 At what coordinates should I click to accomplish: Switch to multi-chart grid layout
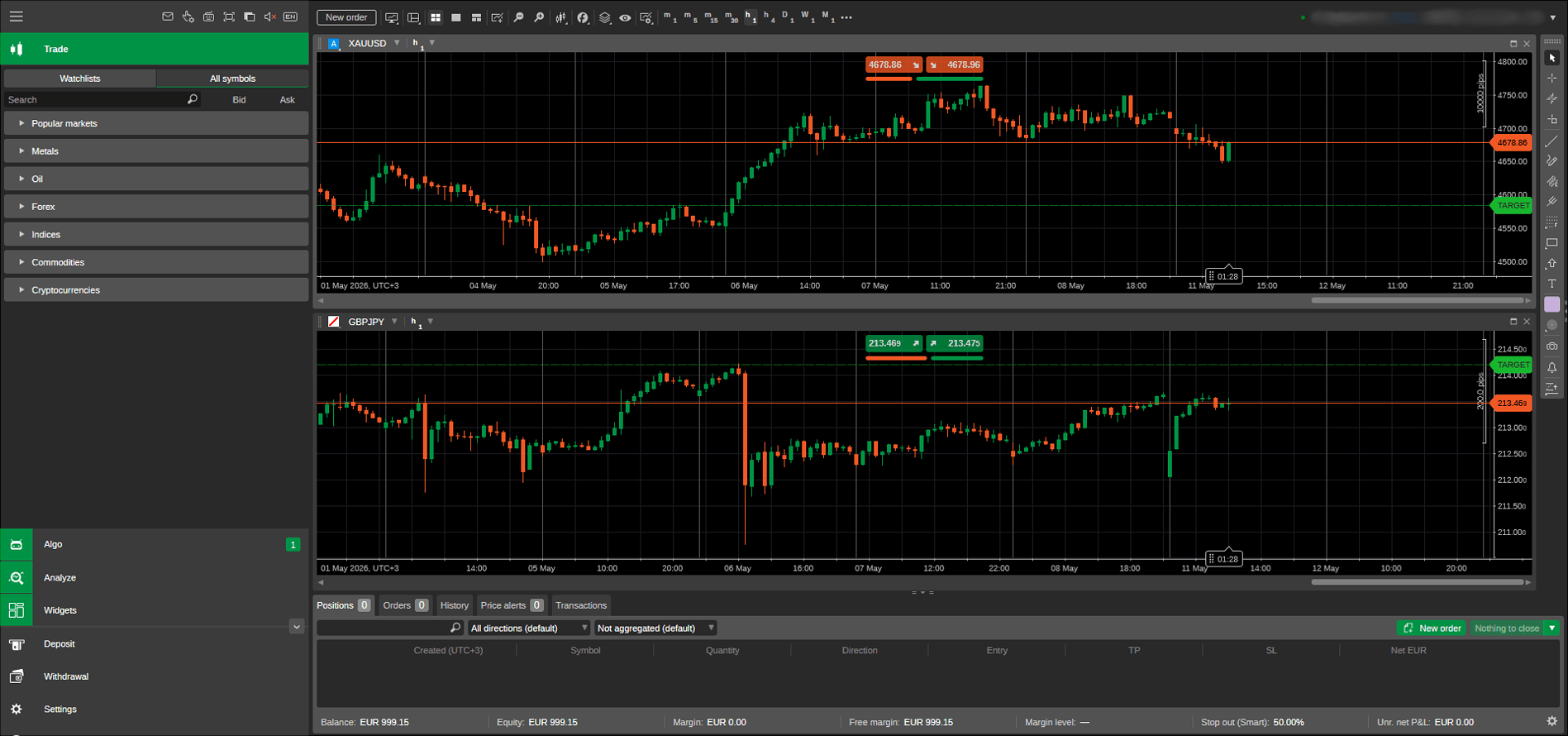[x=436, y=17]
